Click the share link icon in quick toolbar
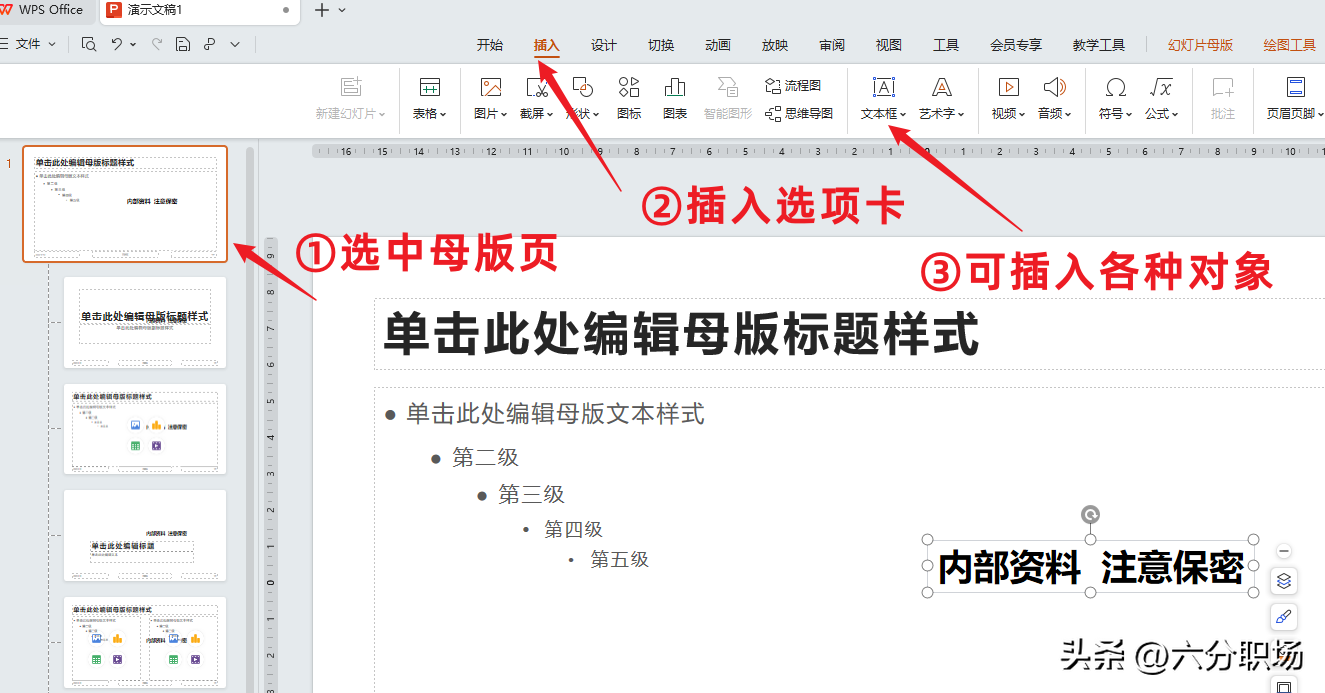The width and height of the screenshot is (1325, 693). pyautogui.click(x=209, y=44)
